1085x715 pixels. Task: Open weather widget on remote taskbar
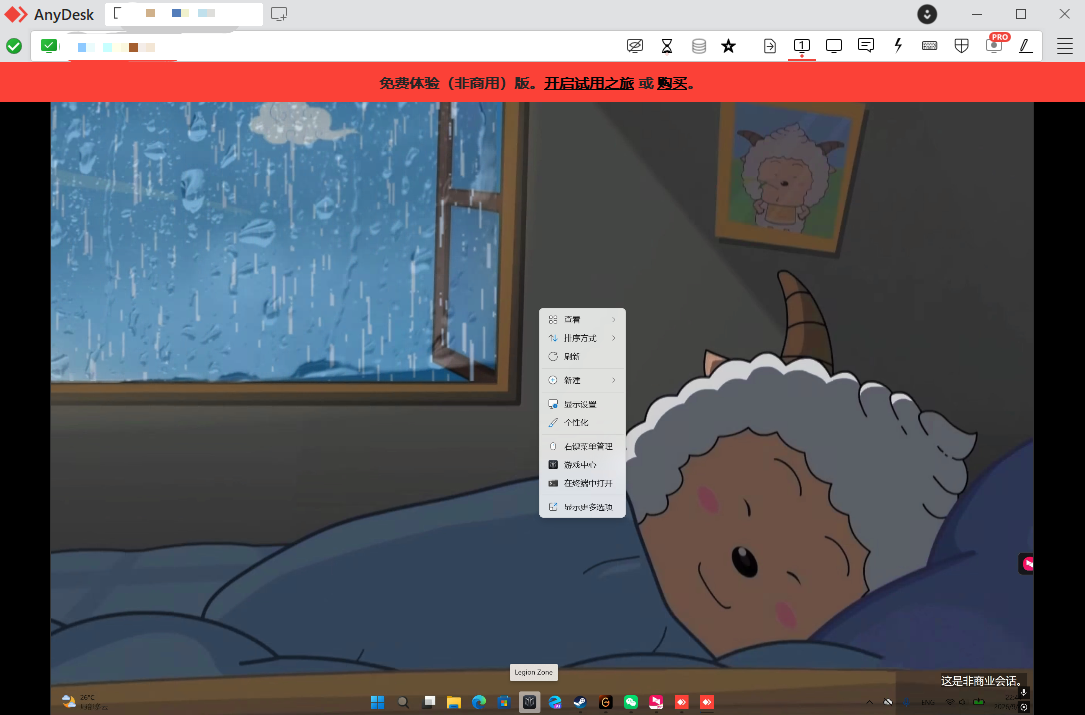pos(84,702)
